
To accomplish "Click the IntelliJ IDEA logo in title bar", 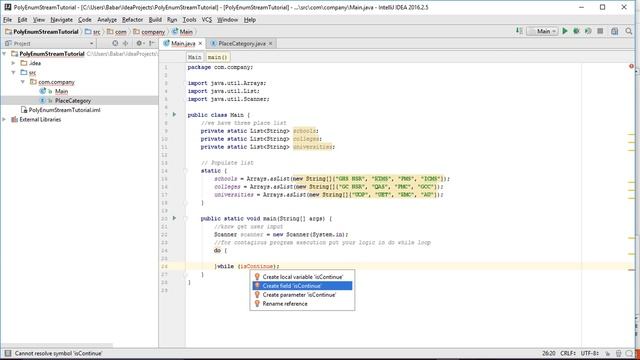I will pyautogui.click(x=7, y=7).
